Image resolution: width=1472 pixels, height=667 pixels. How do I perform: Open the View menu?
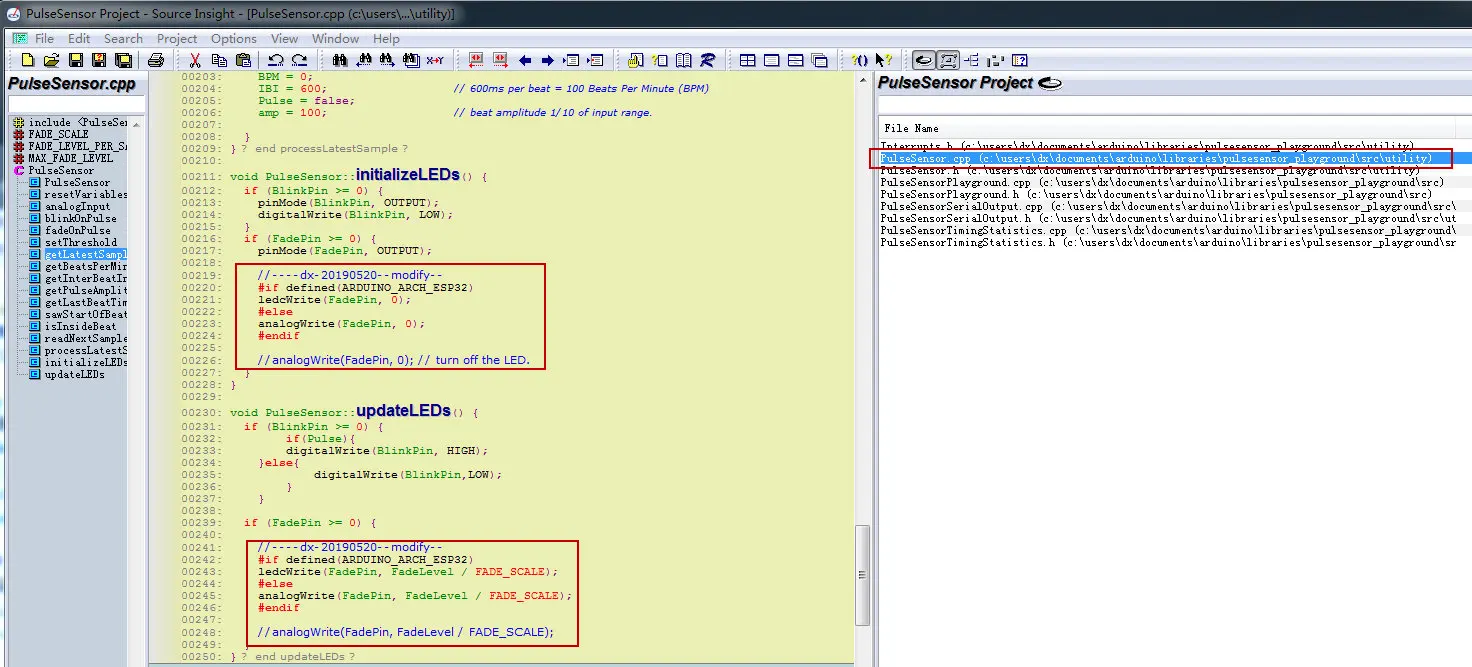point(285,38)
